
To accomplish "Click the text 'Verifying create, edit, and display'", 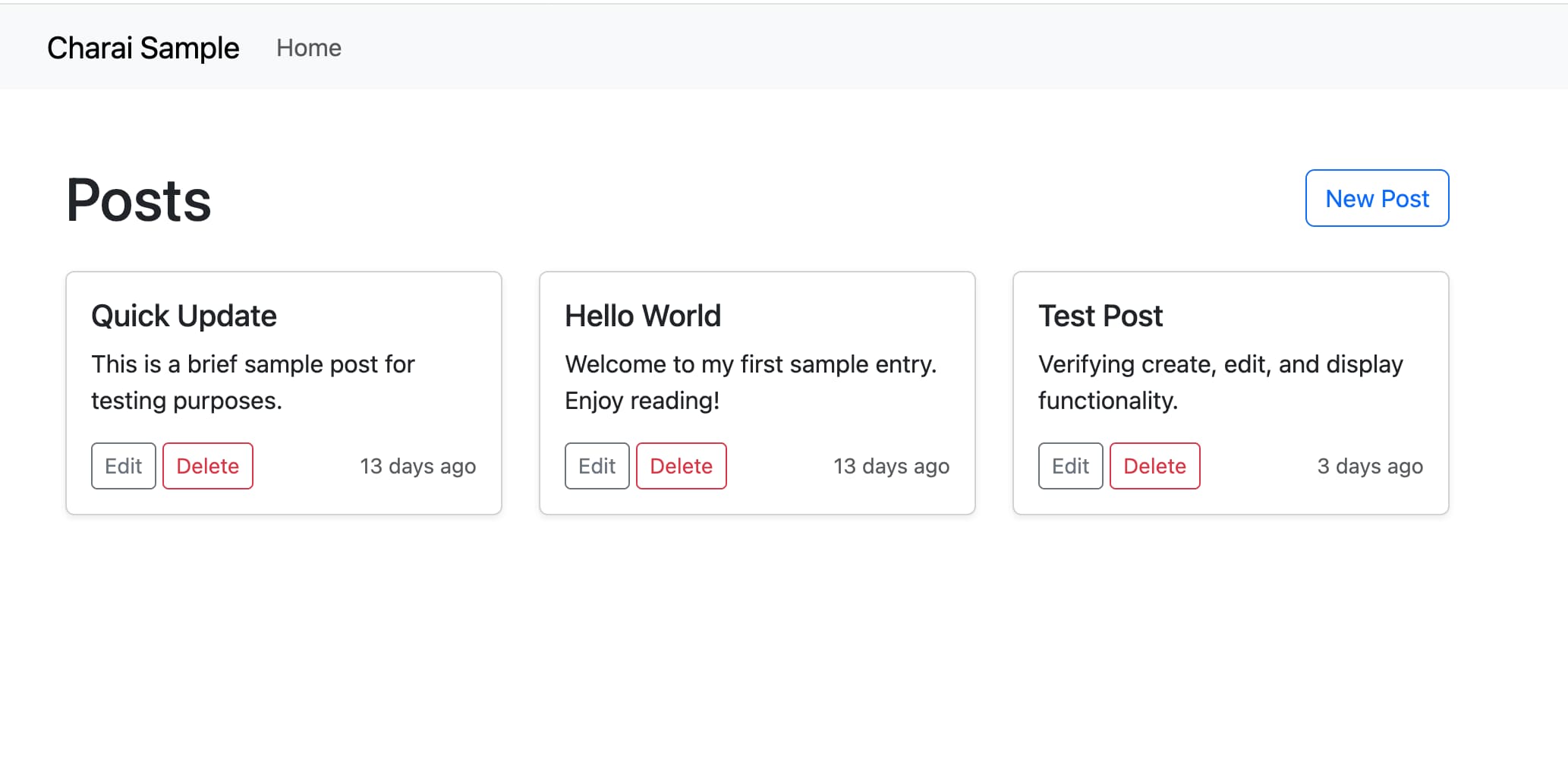I will pos(1220,364).
